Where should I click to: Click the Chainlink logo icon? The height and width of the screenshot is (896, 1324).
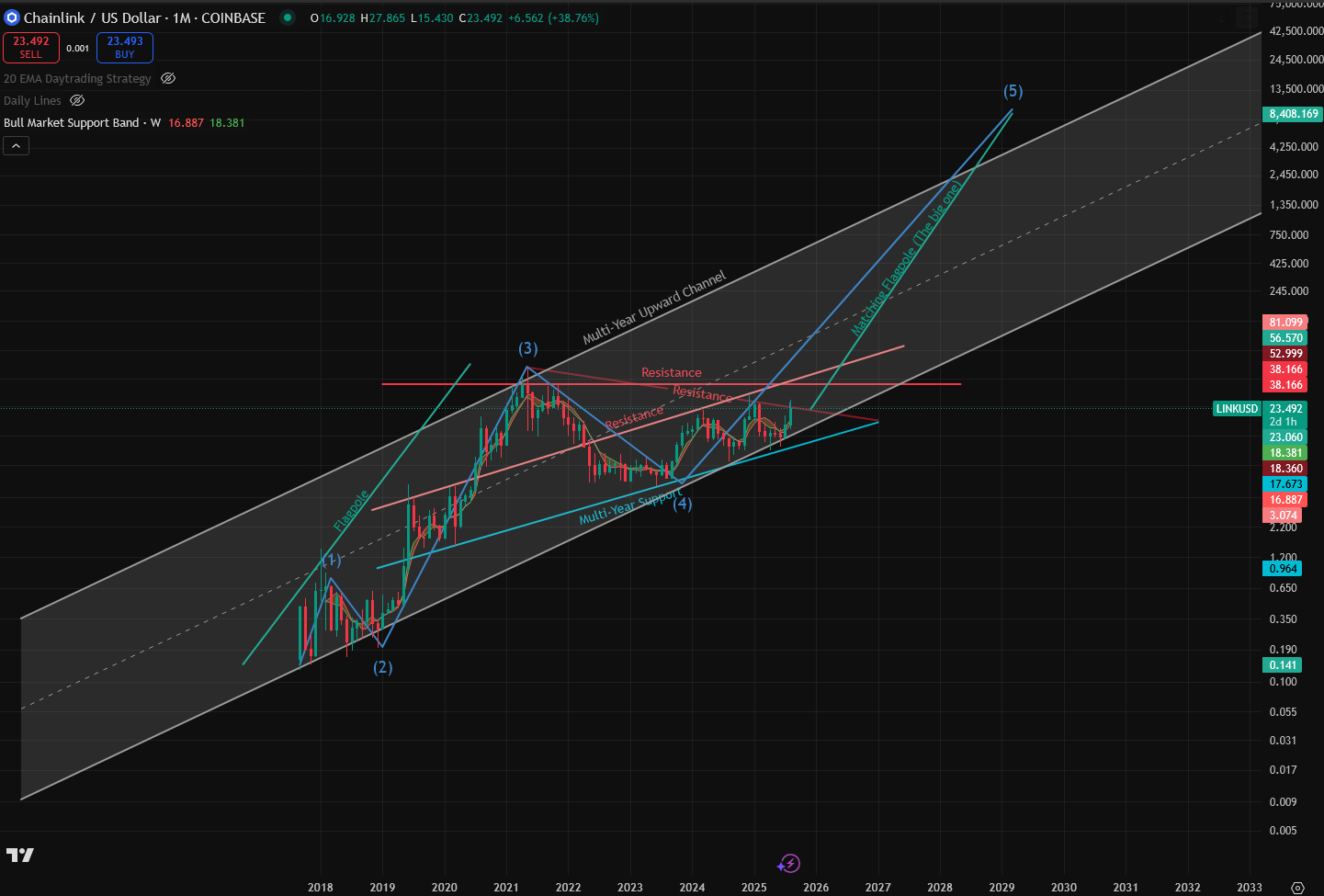[x=12, y=17]
